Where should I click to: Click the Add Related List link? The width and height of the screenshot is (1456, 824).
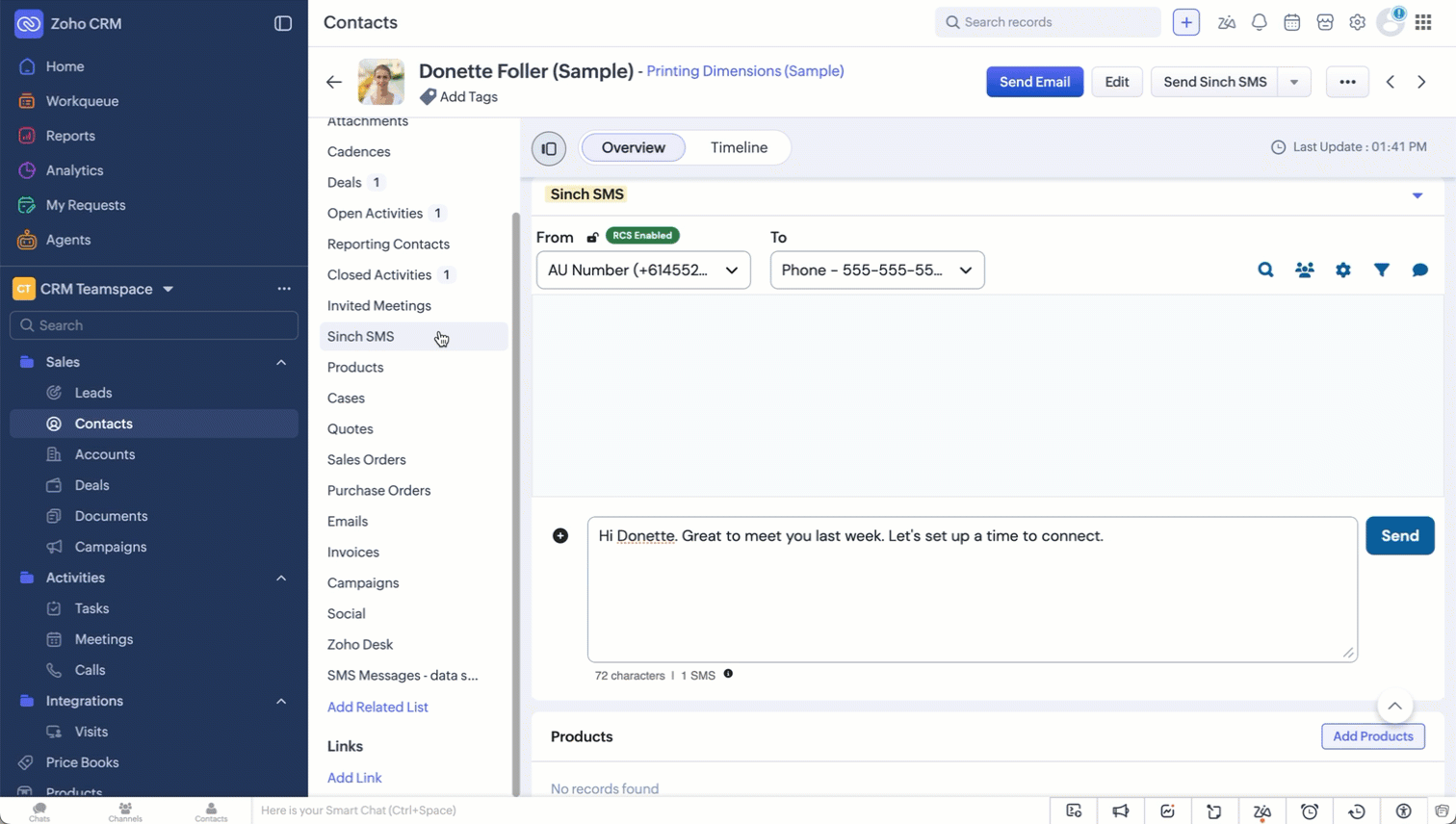[x=377, y=707]
